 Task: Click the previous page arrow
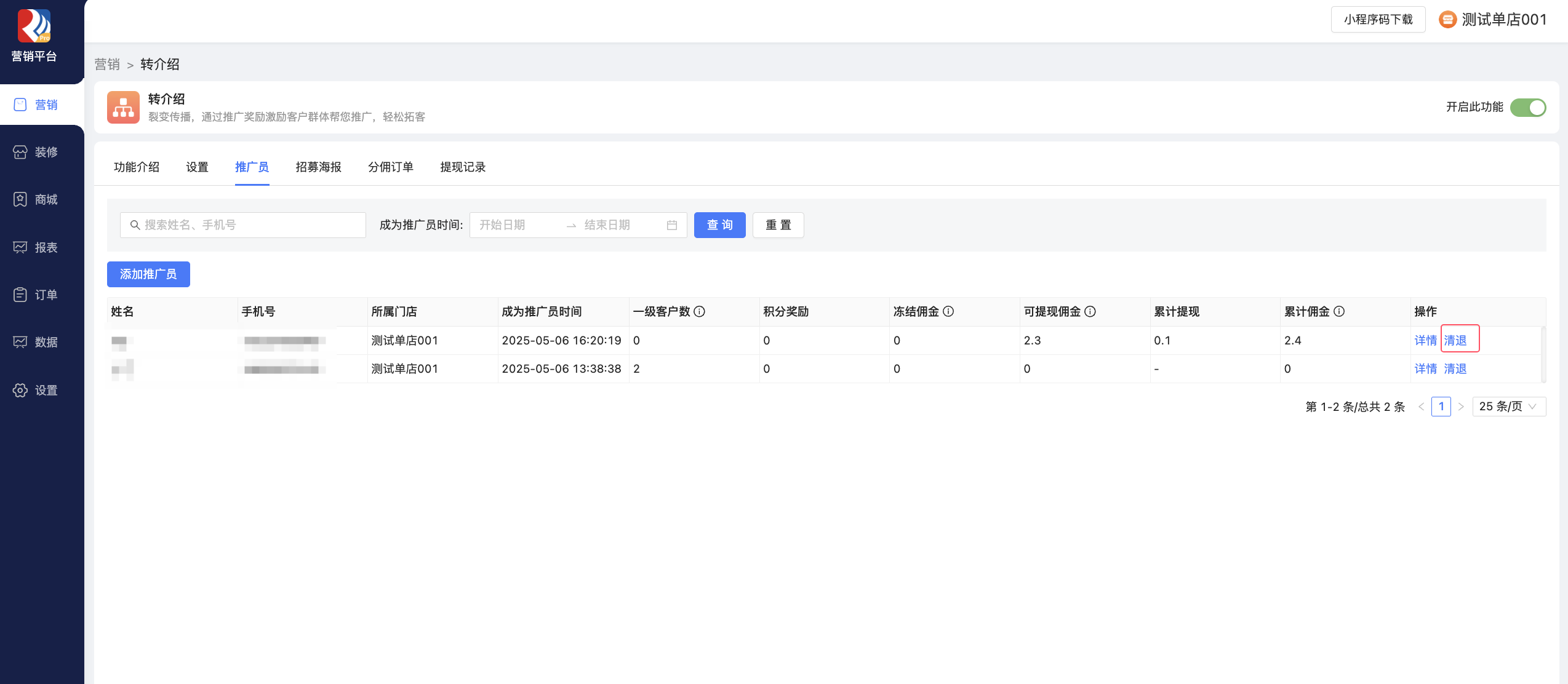1421,407
